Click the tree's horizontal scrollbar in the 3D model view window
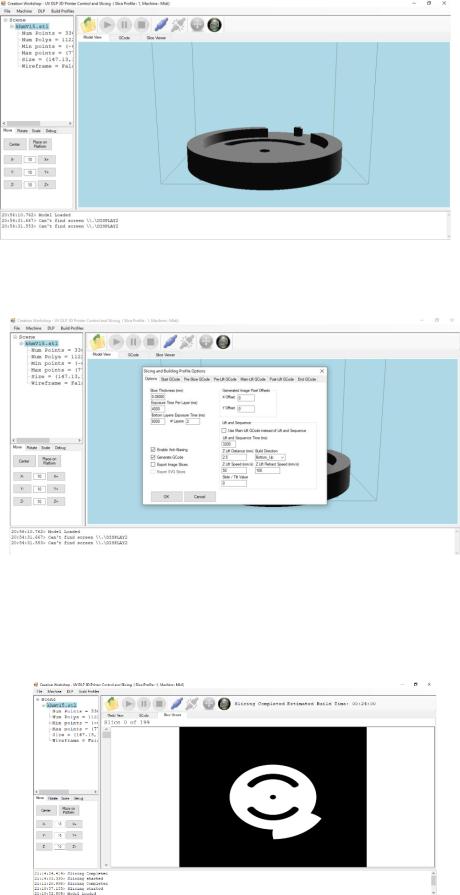The image size is (460, 895). pos(38,123)
